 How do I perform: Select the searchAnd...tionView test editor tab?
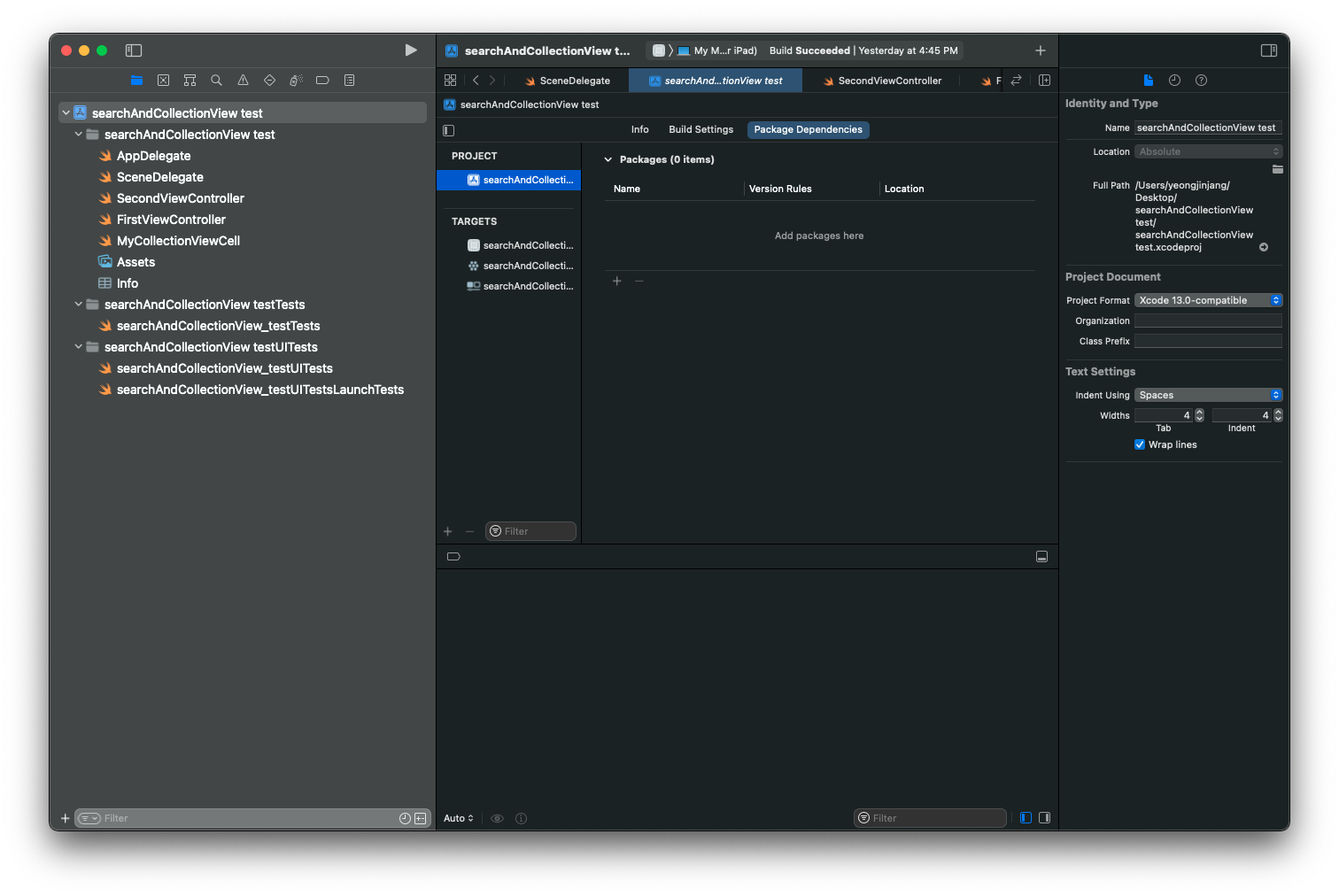pos(716,81)
